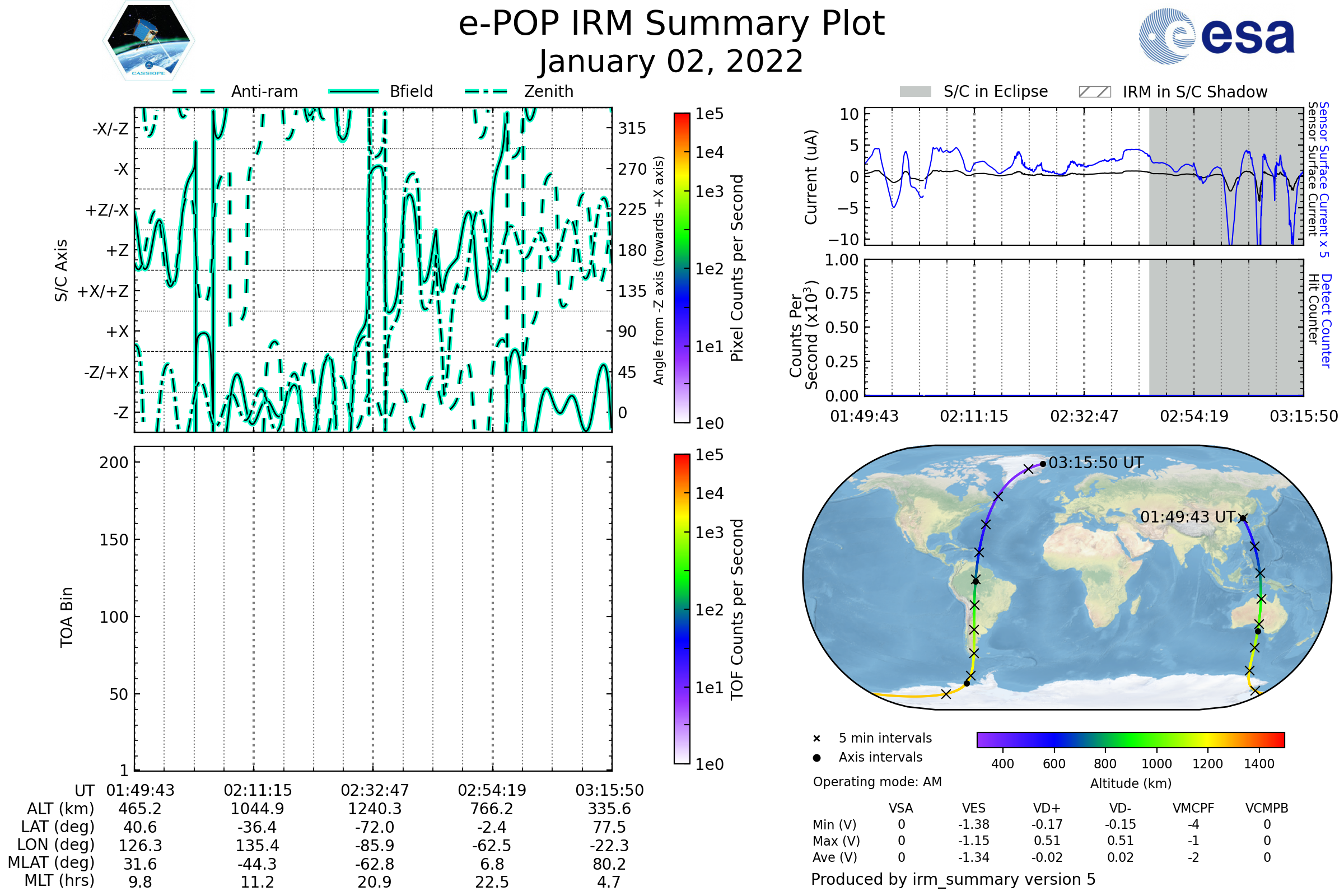Click the Axis intervals dot marker

pos(816,758)
